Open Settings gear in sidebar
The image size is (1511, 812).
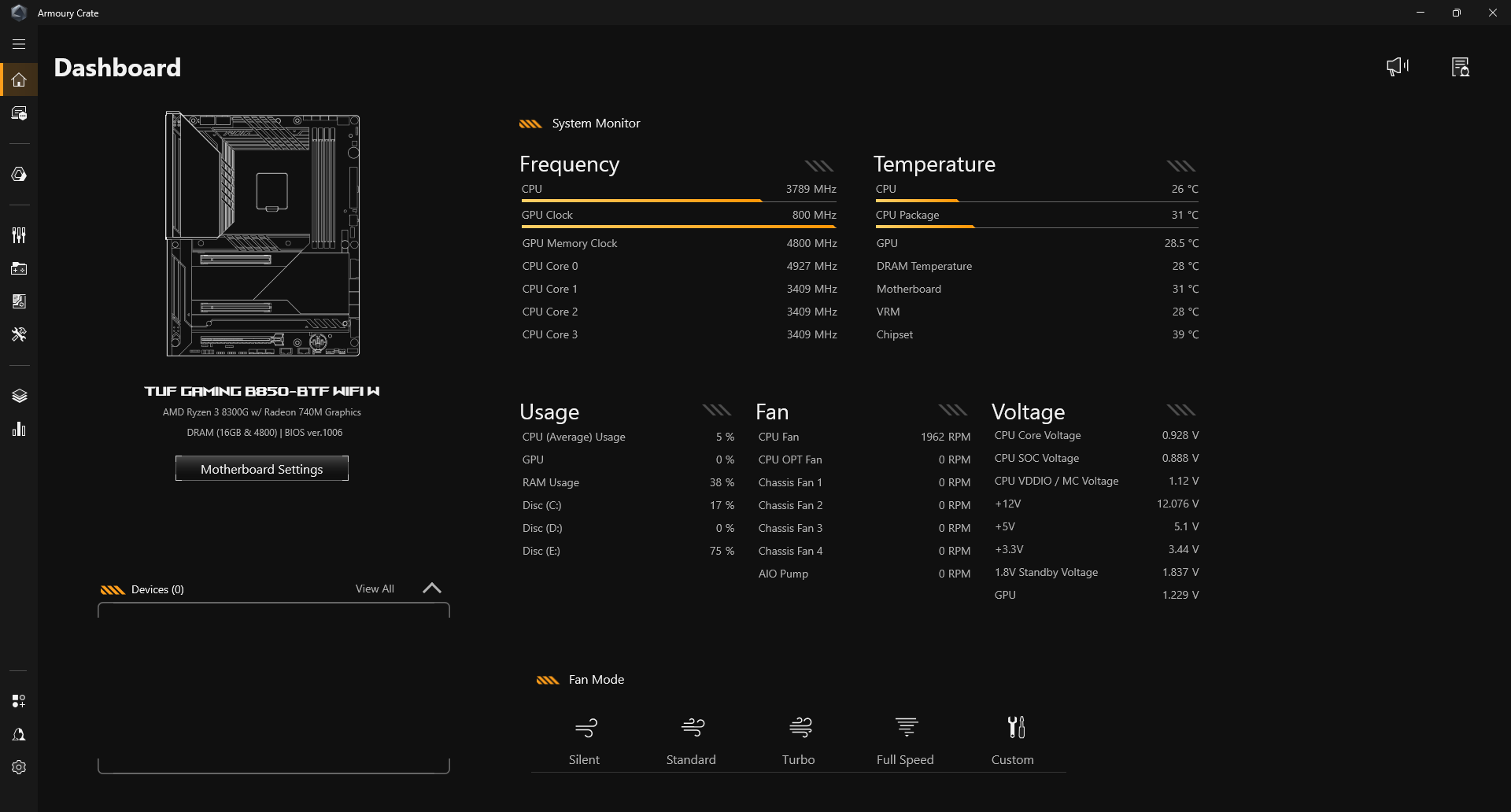tap(19, 767)
